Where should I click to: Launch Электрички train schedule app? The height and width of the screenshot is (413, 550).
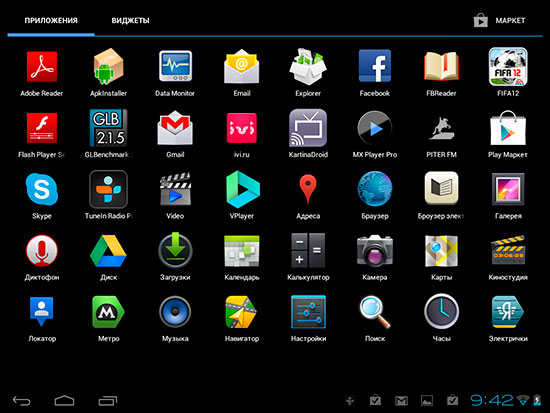pos(508,312)
